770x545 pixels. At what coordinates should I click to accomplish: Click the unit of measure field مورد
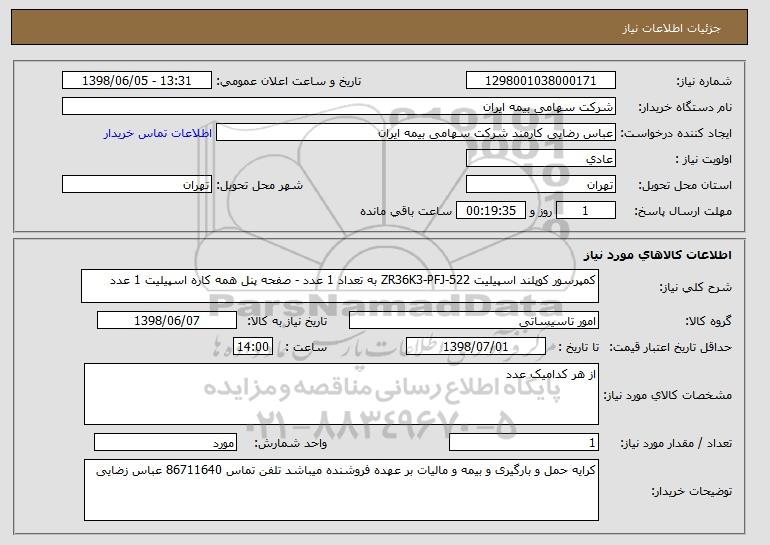(165, 442)
